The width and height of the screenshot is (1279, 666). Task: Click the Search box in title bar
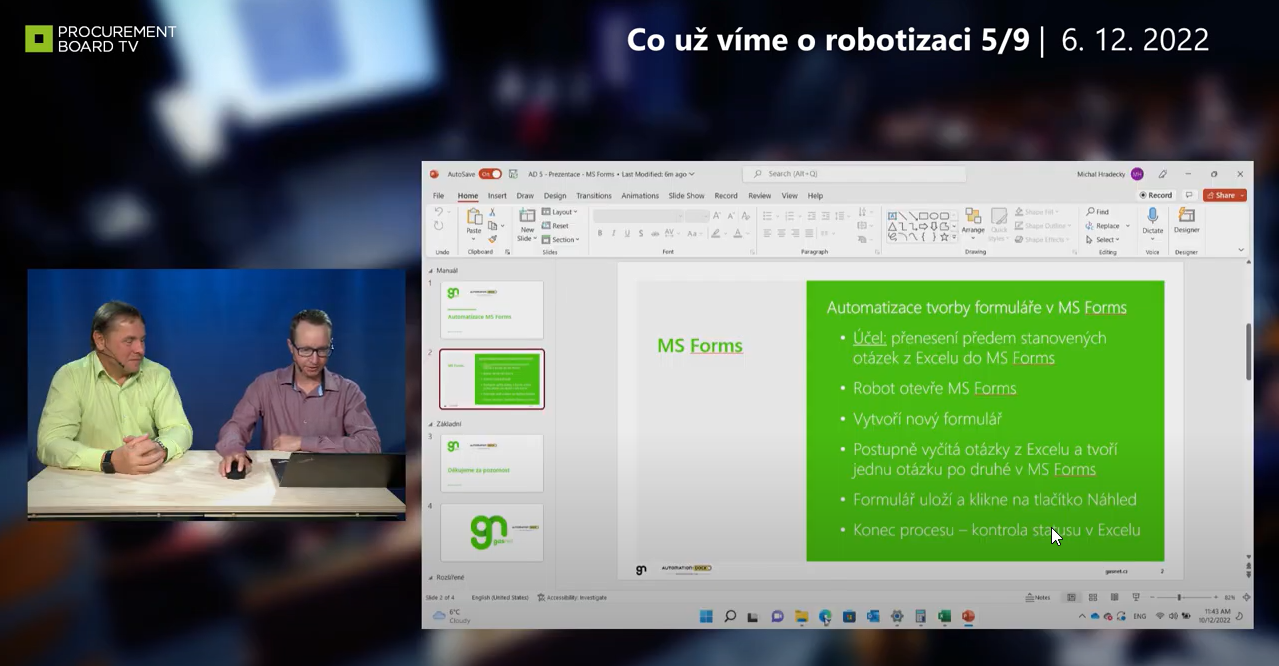[855, 174]
